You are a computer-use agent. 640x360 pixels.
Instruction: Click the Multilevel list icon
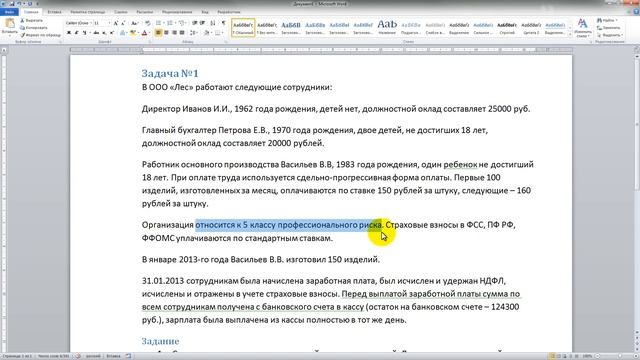click(182, 23)
